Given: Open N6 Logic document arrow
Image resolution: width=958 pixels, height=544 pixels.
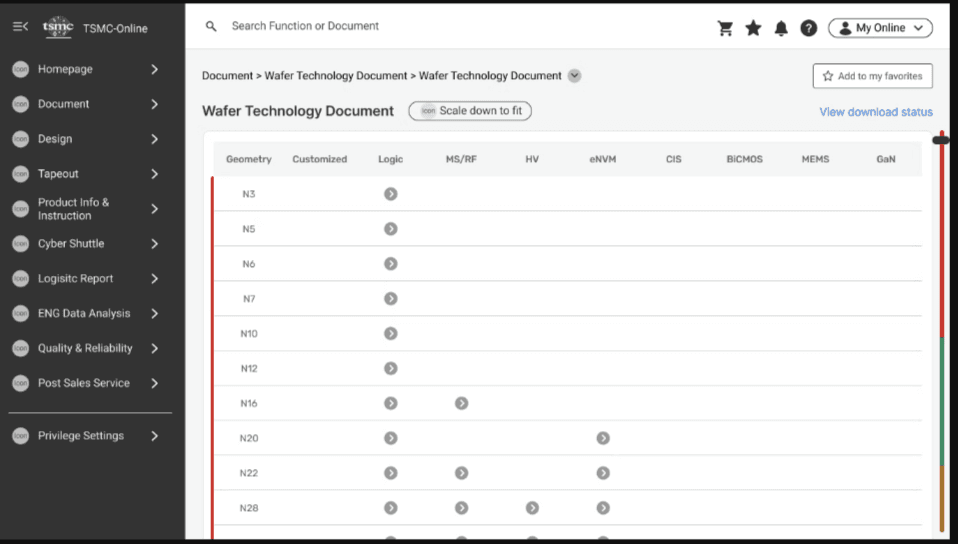Looking at the screenshot, I should pyautogui.click(x=390, y=263).
